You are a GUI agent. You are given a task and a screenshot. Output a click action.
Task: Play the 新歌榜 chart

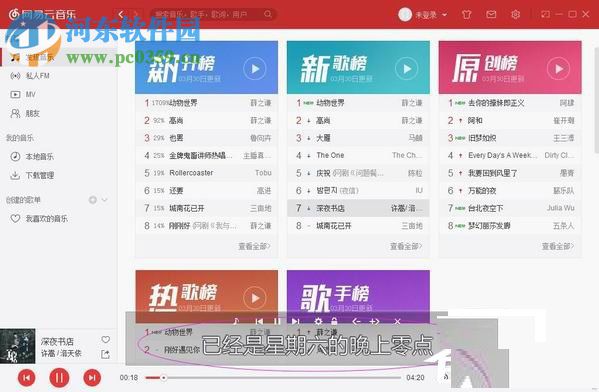tap(406, 69)
